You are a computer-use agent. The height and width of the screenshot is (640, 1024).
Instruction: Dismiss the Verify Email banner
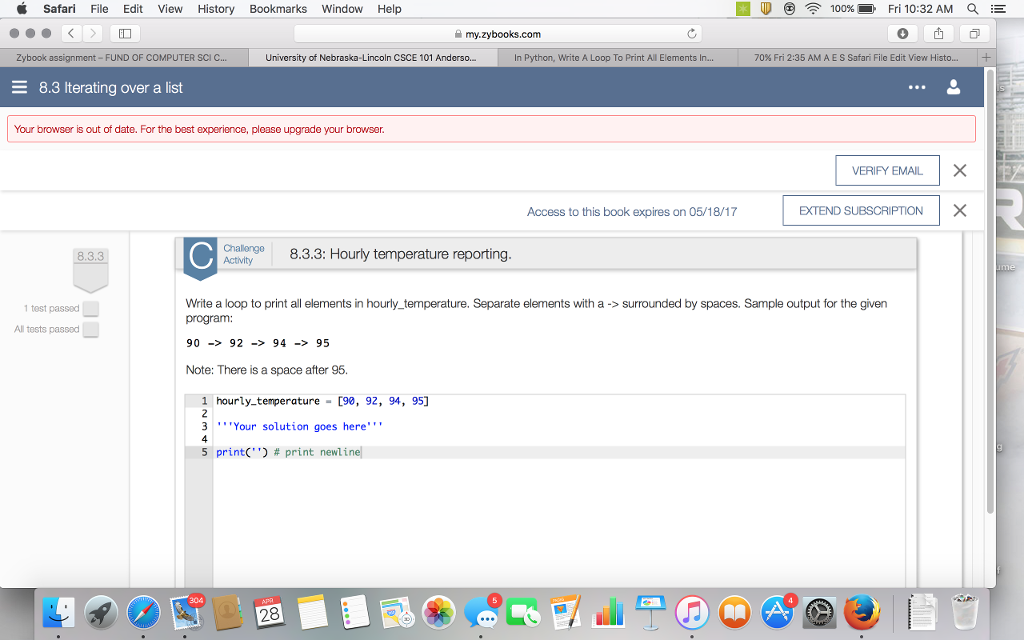point(959,170)
